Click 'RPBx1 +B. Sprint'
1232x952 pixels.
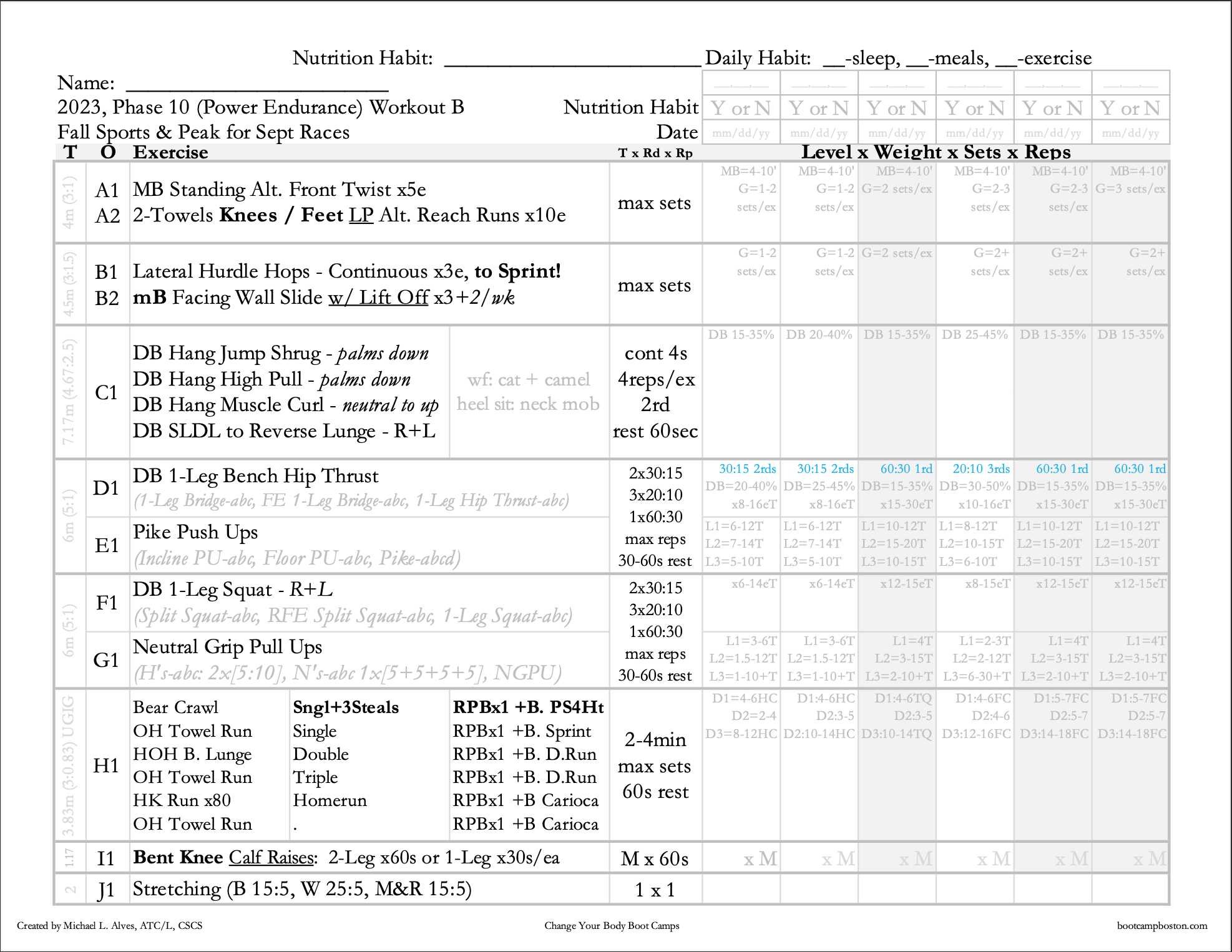pos(522,731)
